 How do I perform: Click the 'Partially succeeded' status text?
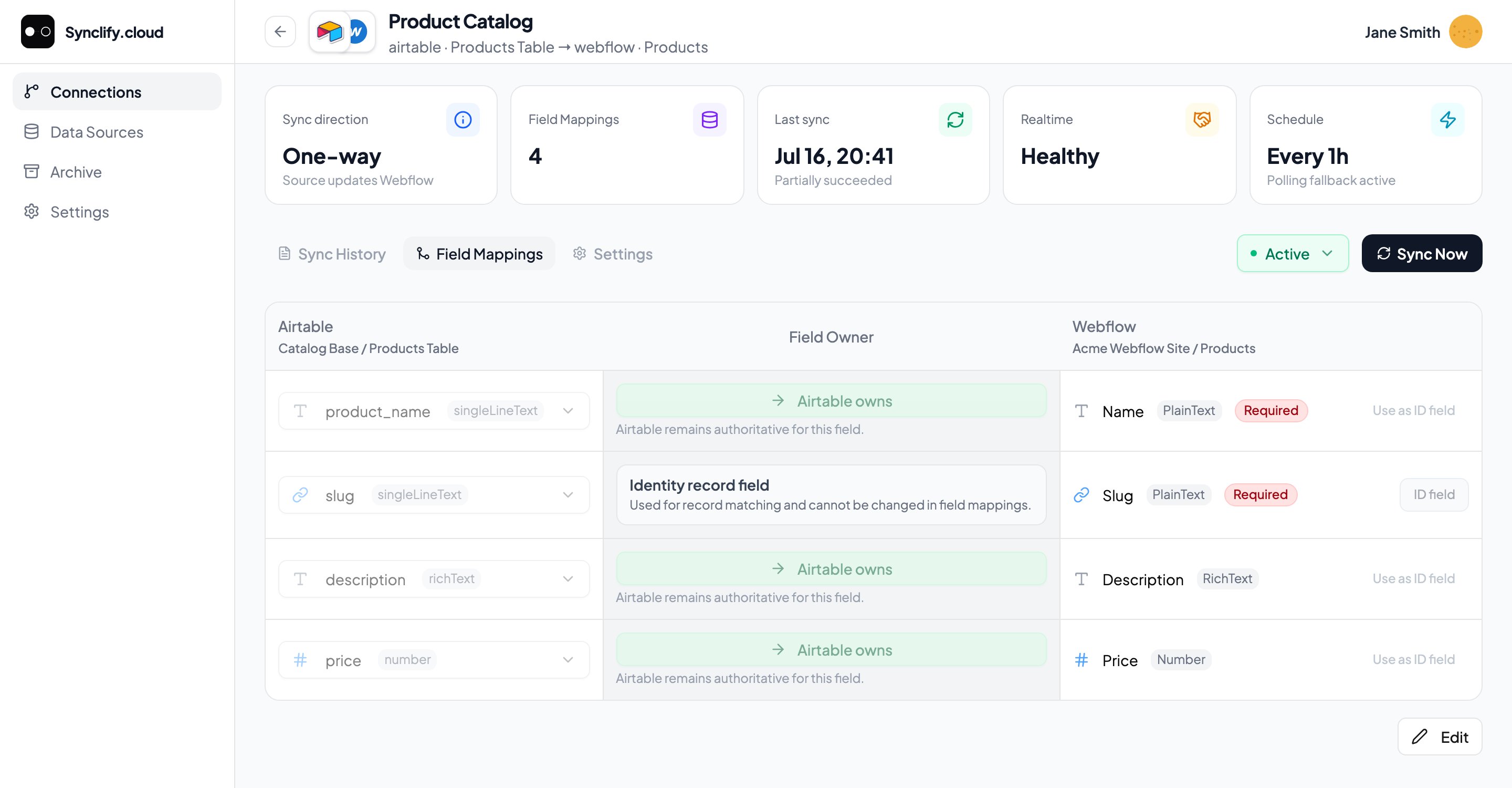coord(833,180)
